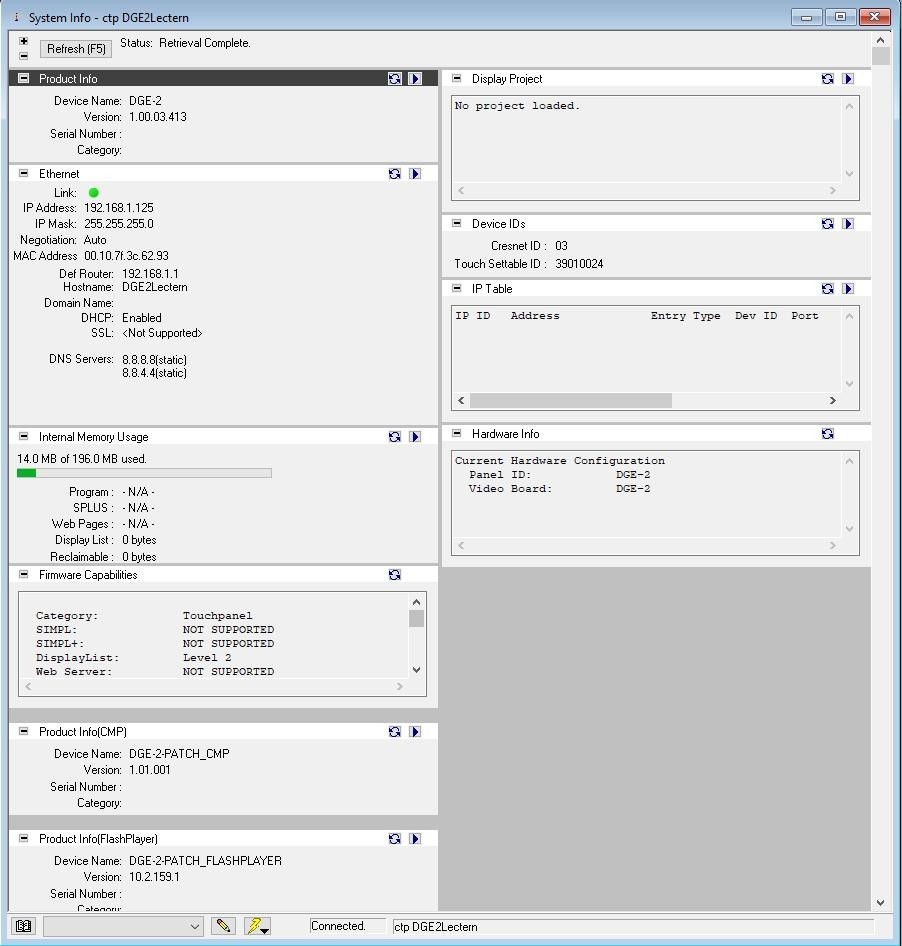Select DNS server 8.8.8.8(static)

[x=154, y=360]
